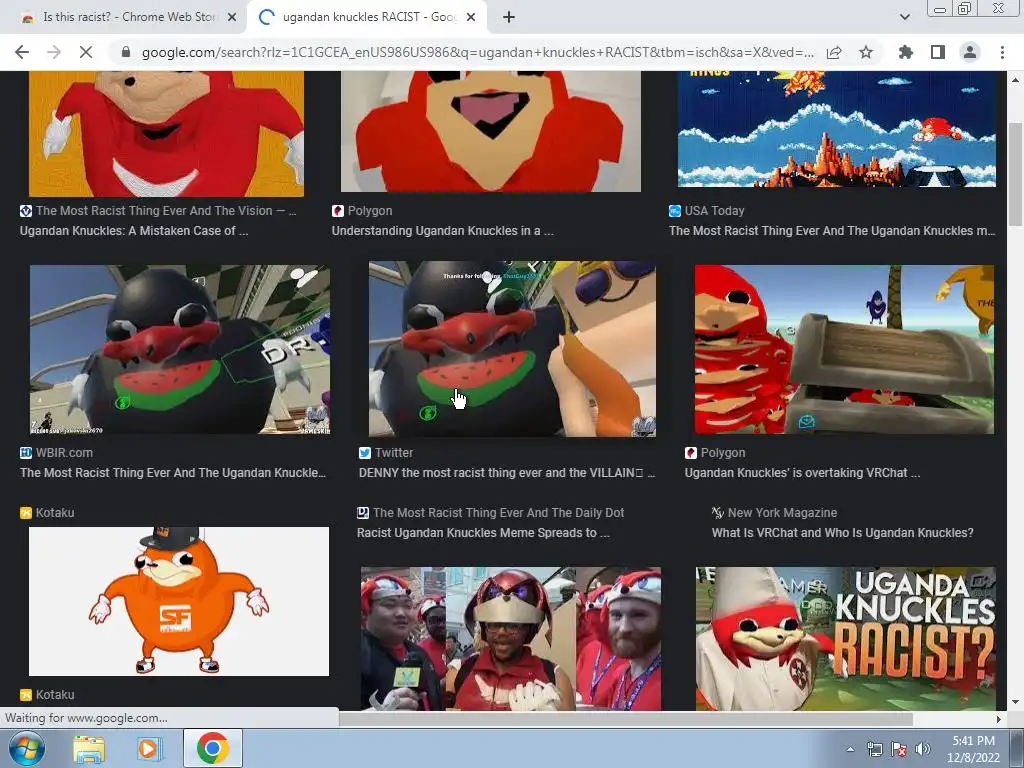
Task: Open the 'UGANDA KNUCKLES RACIST?' thumbnail
Action: coord(846,639)
